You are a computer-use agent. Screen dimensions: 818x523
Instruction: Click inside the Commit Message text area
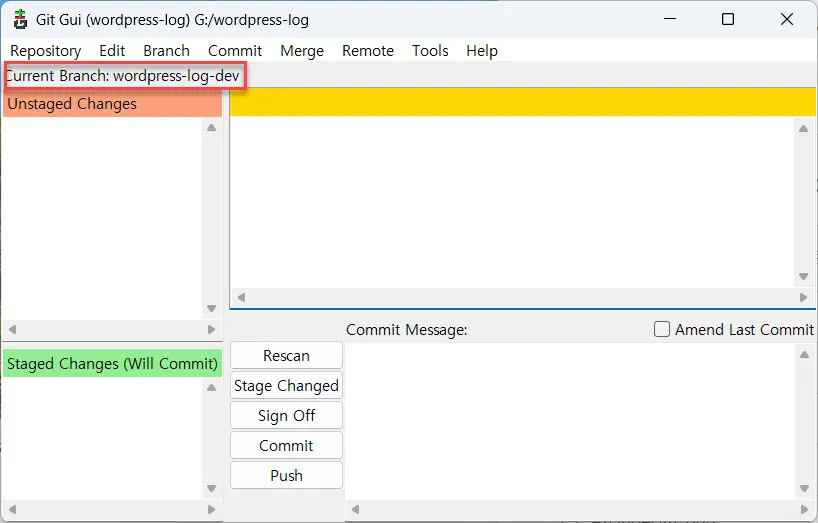[570, 420]
